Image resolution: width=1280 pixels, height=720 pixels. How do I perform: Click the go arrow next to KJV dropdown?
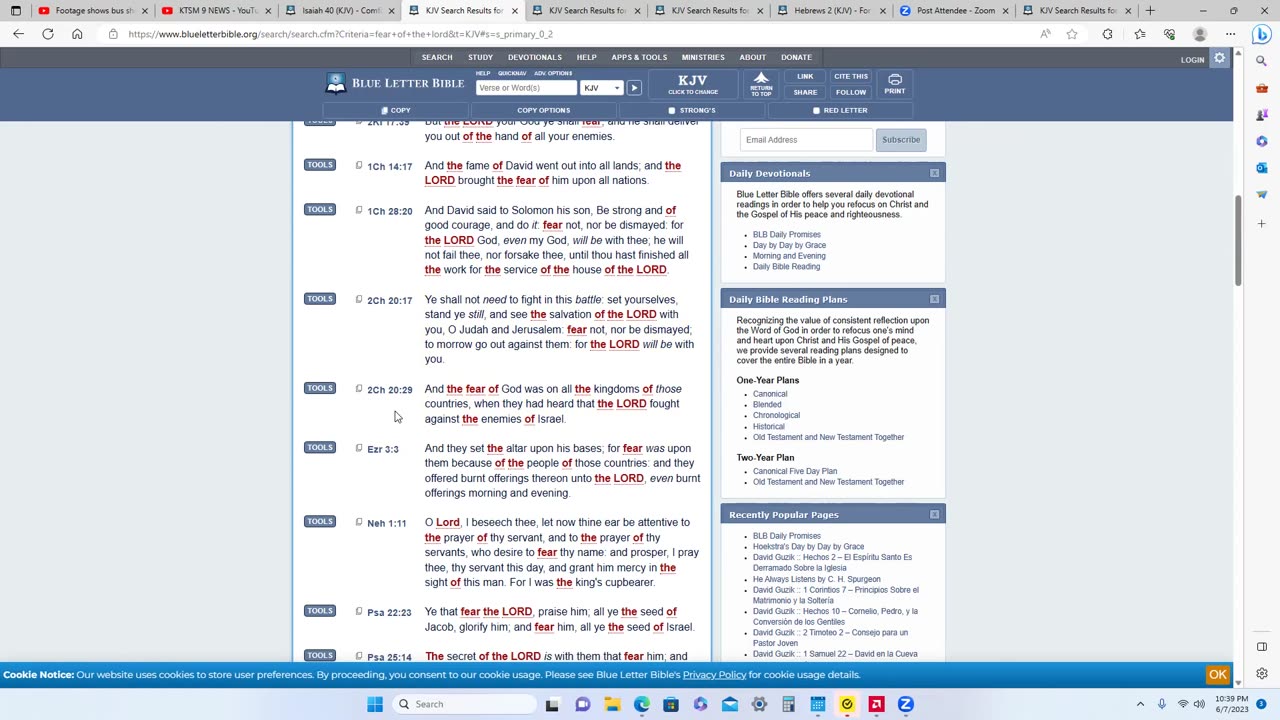634,88
